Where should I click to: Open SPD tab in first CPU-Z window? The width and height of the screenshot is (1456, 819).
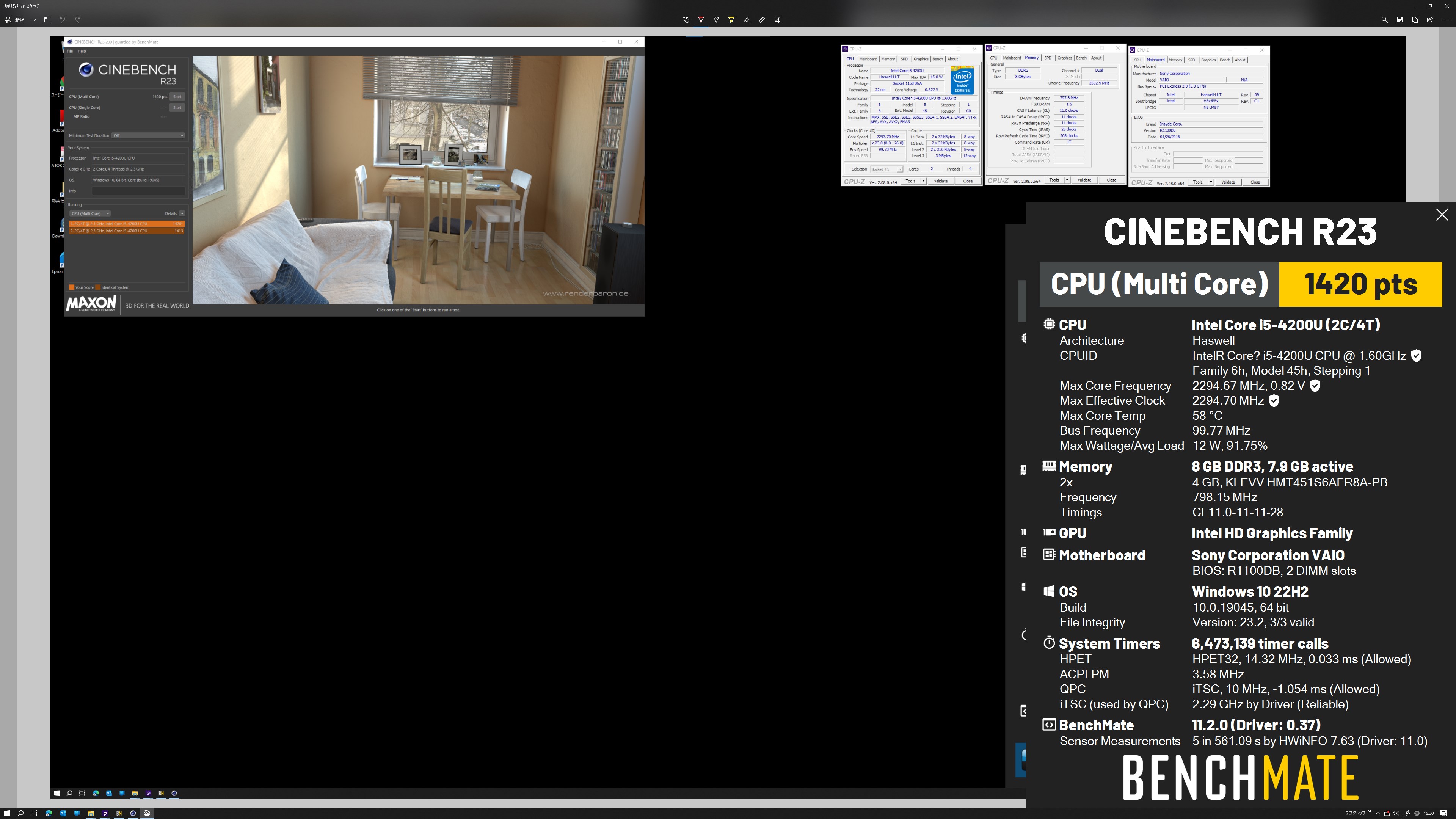pos(904,60)
